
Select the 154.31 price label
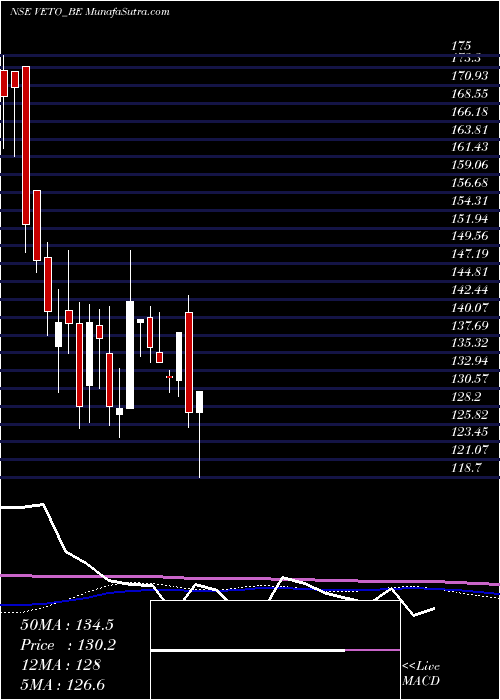(470, 200)
